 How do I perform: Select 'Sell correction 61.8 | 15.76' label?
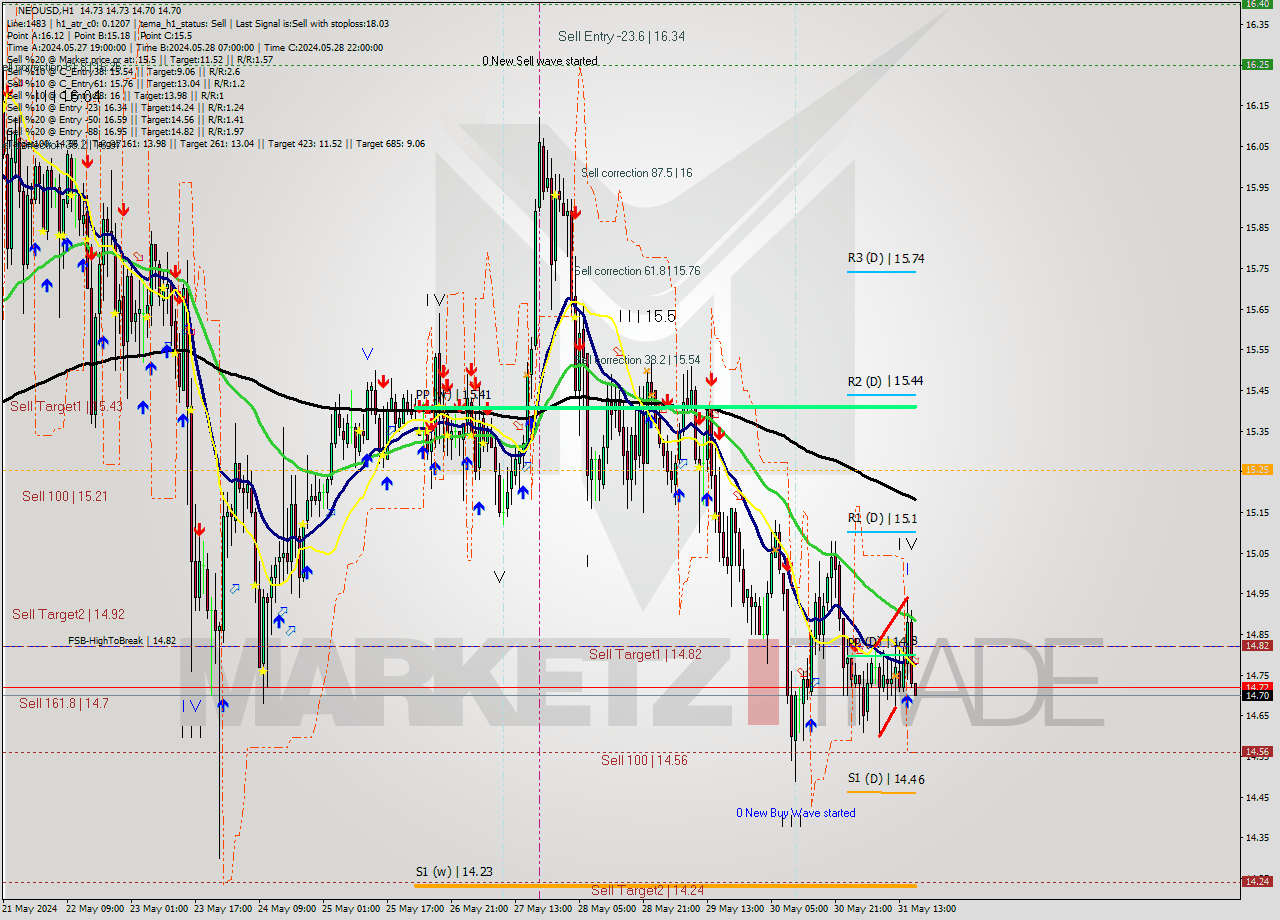tap(637, 271)
